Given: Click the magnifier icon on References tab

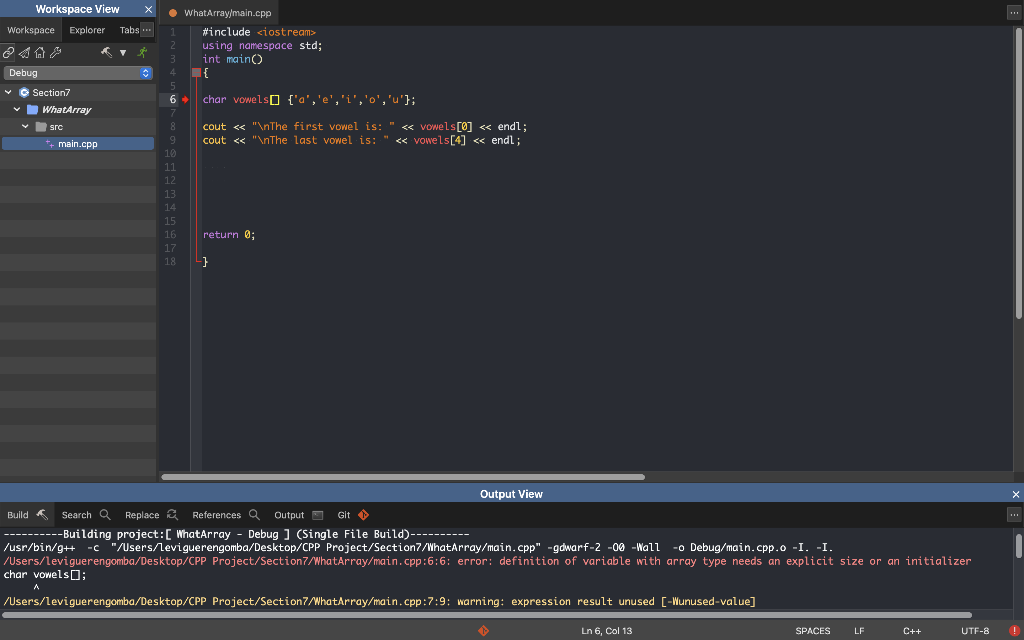Looking at the screenshot, I should 254,515.
